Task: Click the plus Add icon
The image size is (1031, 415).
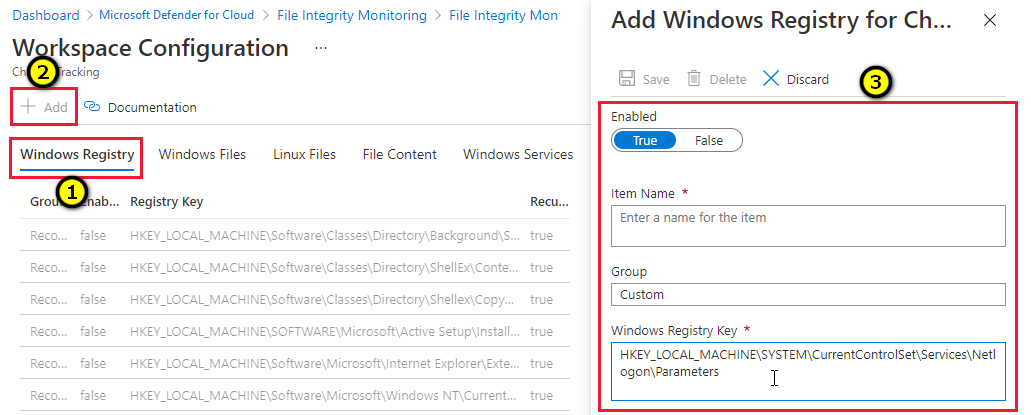Action: [x=29, y=106]
